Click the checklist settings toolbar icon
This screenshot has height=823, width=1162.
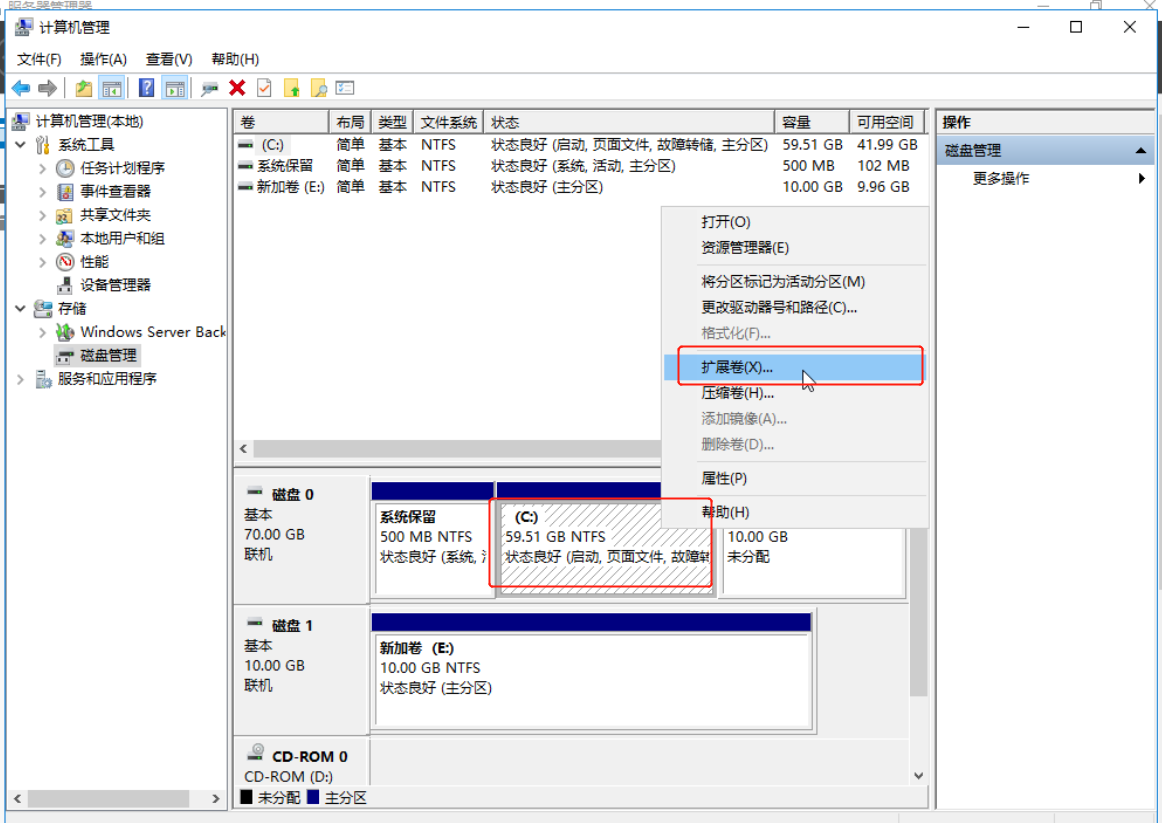[x=345, y=88]
